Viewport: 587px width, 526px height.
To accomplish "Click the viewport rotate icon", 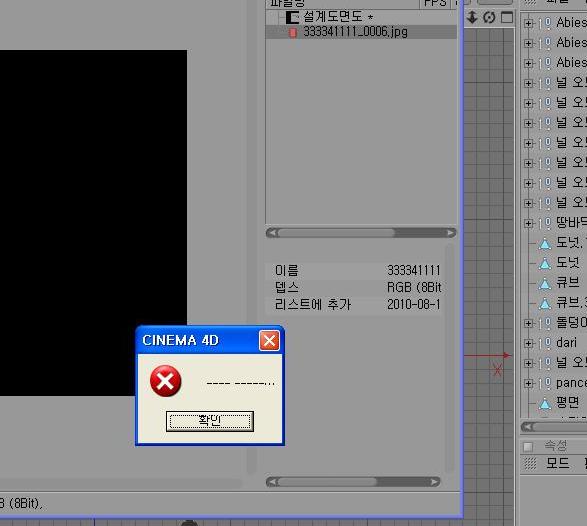I will pyautogui.click(x=489, y=17).
